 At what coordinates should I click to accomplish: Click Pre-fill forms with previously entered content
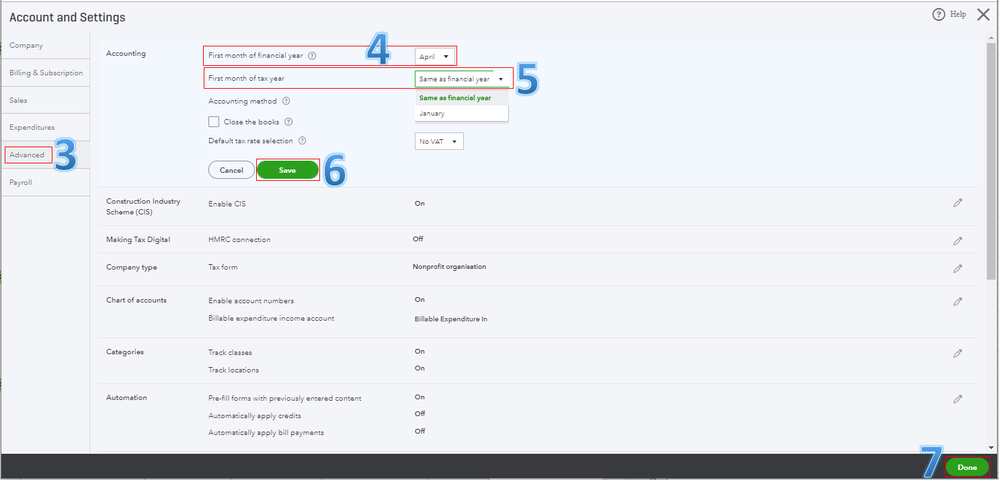[x=285, y=398]
